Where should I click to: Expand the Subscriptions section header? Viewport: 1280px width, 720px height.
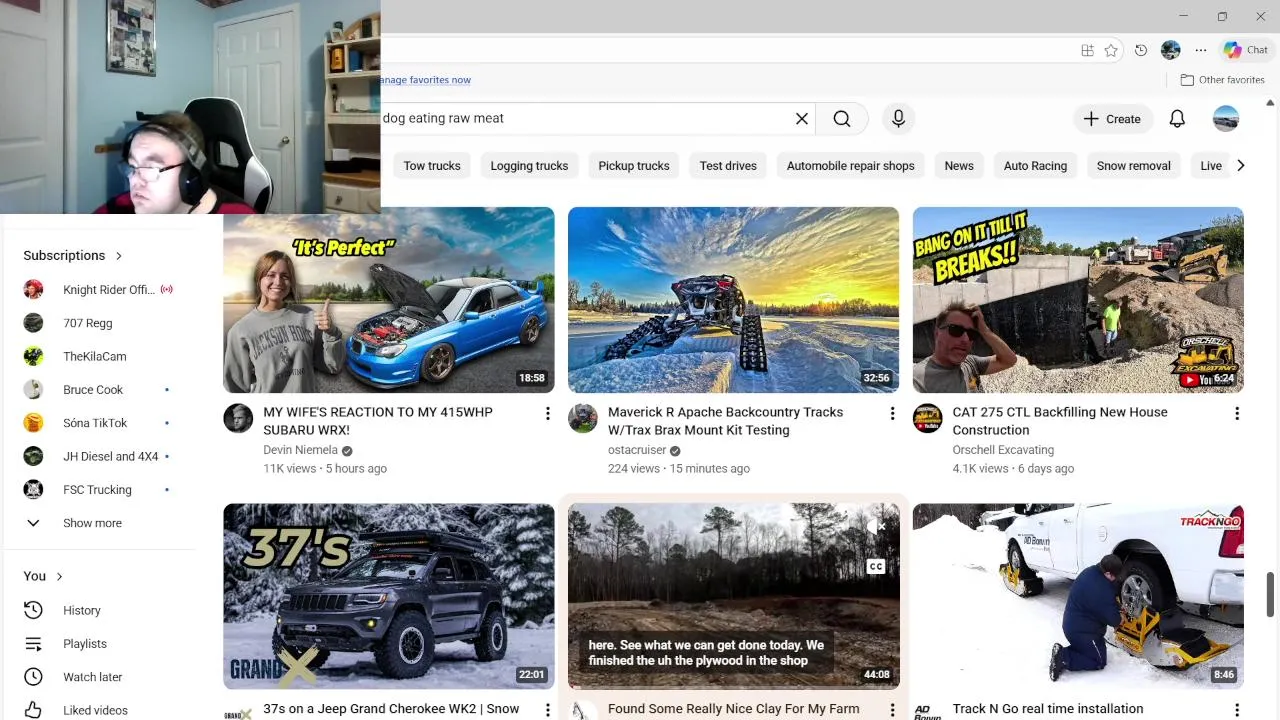73,255
